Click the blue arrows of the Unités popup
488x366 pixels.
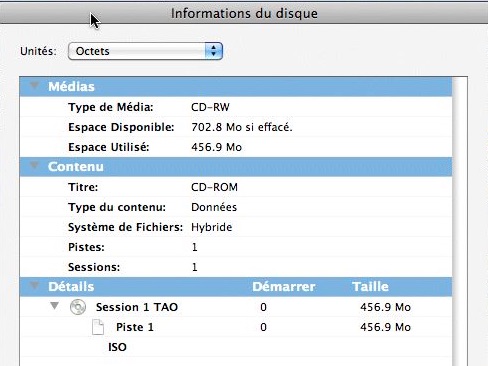pyautogui.click(x=214, y=51)
